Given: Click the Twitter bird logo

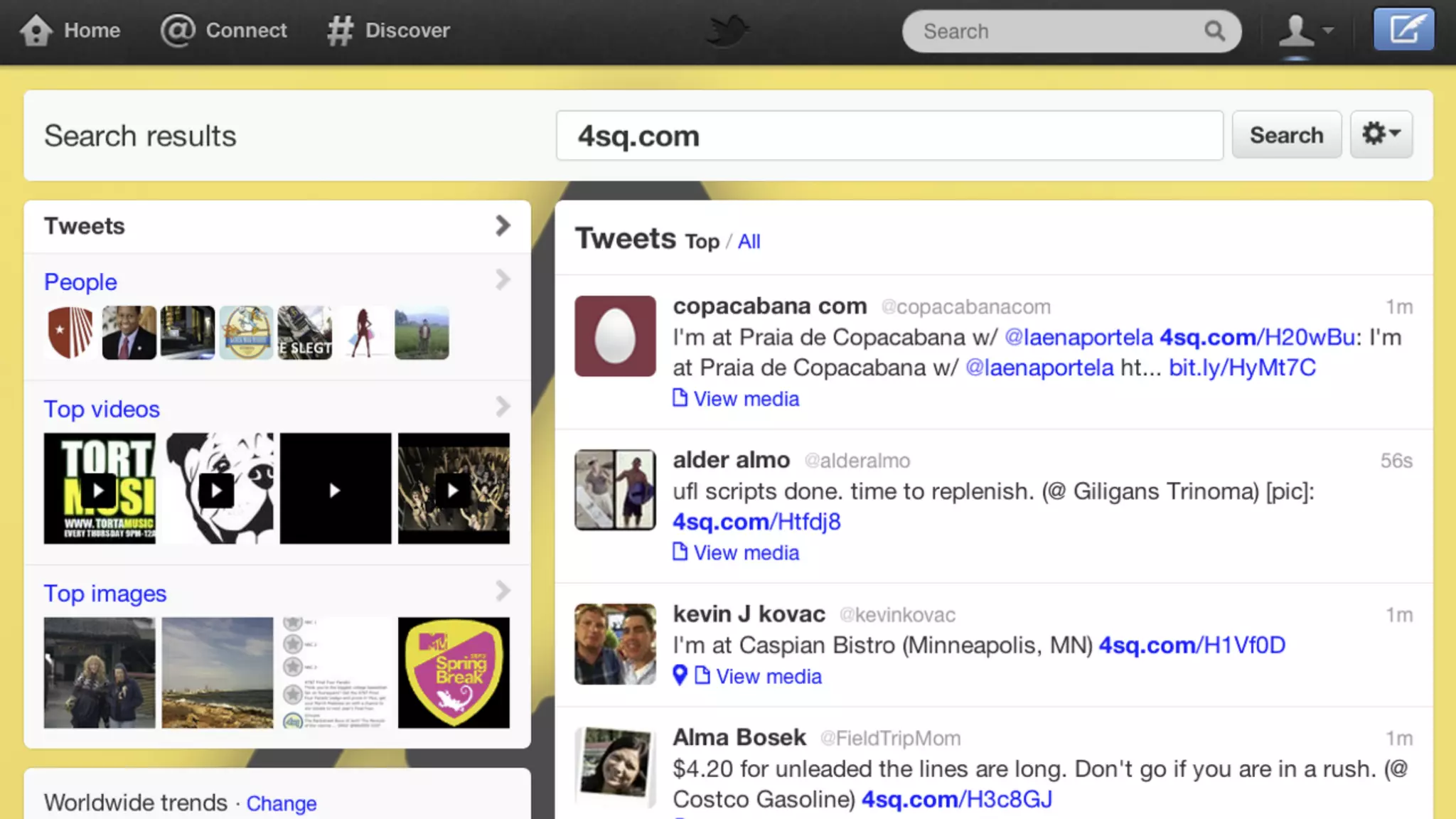Looking at the screenshot, I should coord(727,31).
